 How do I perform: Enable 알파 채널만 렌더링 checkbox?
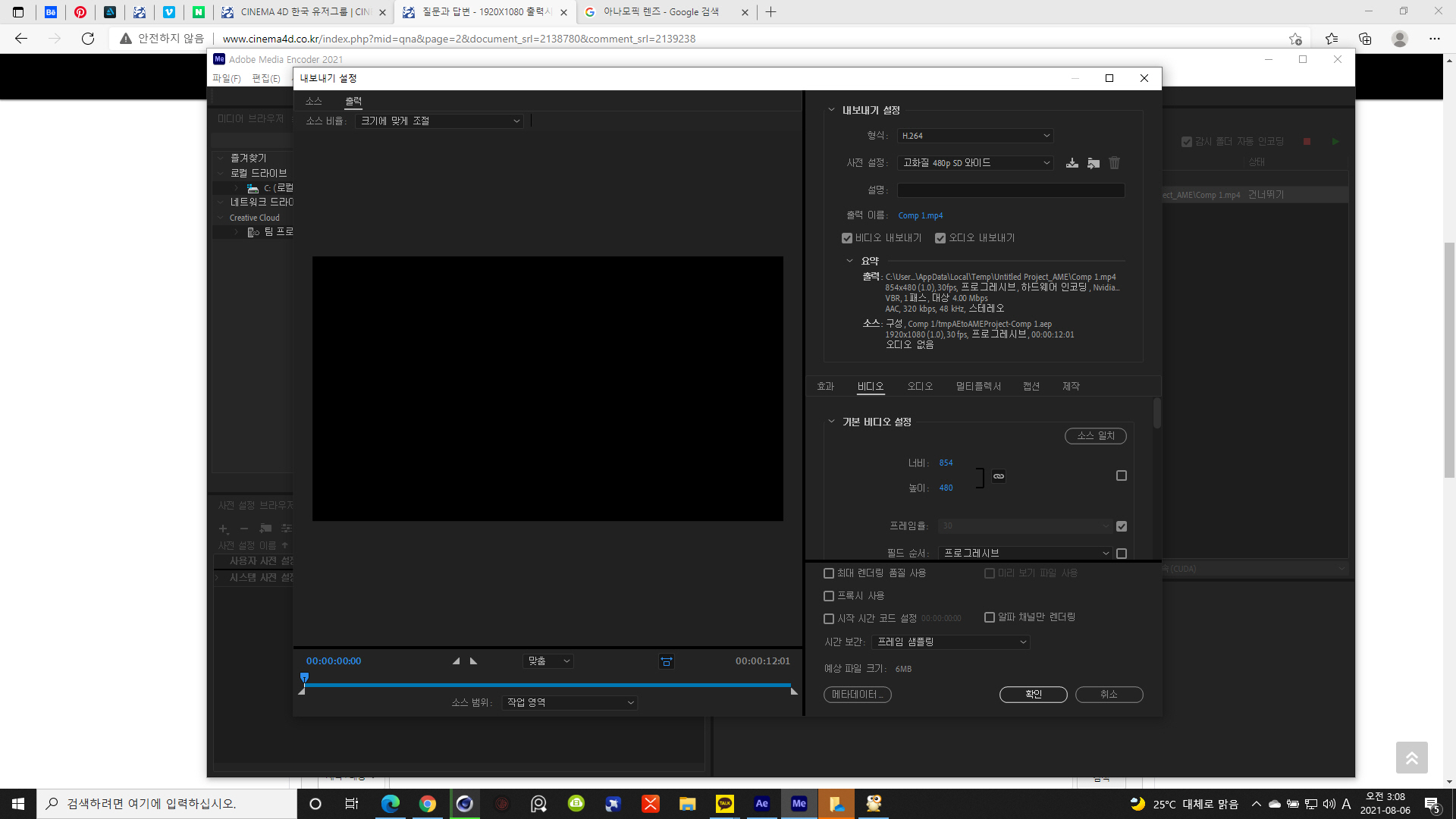[x=990, y=617]
